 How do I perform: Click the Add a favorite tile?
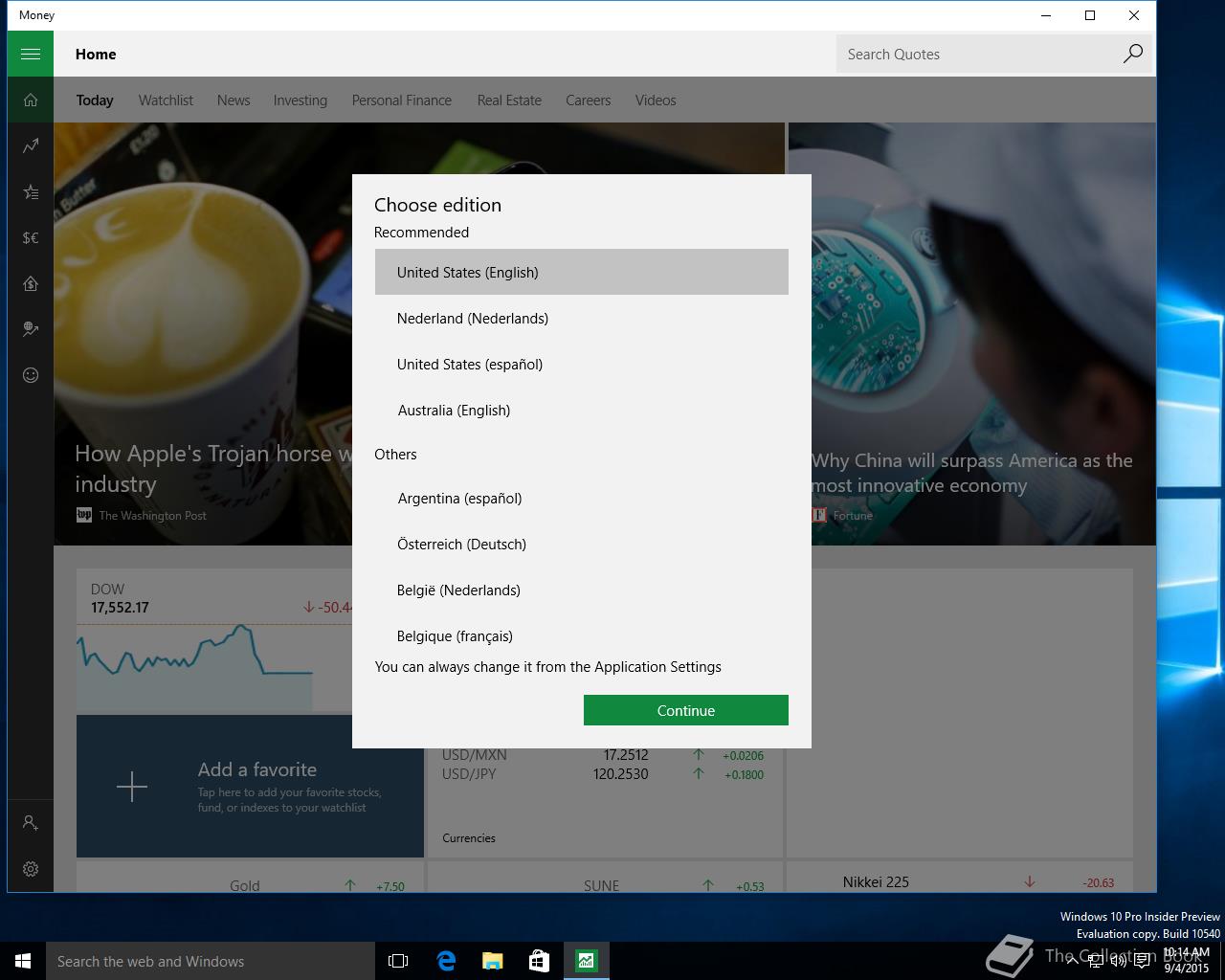[250, 786]
